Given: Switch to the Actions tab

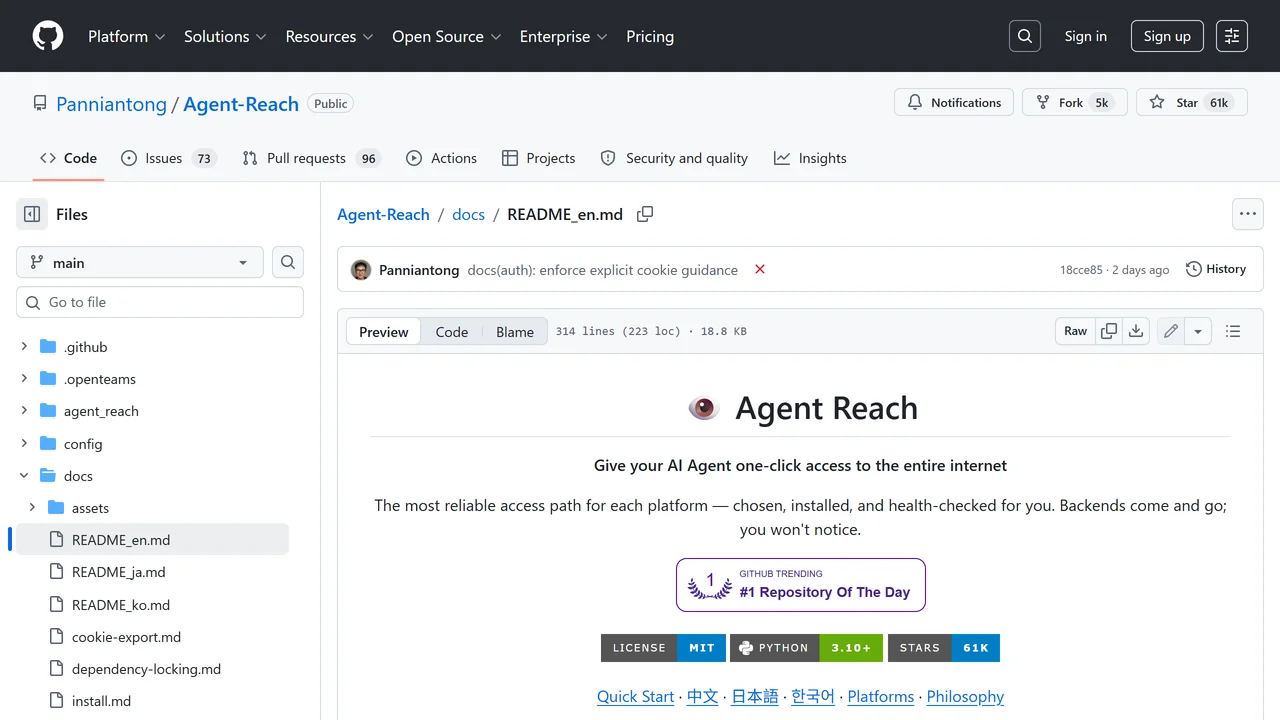Looking at the screenshot, I should coord(441,158).
